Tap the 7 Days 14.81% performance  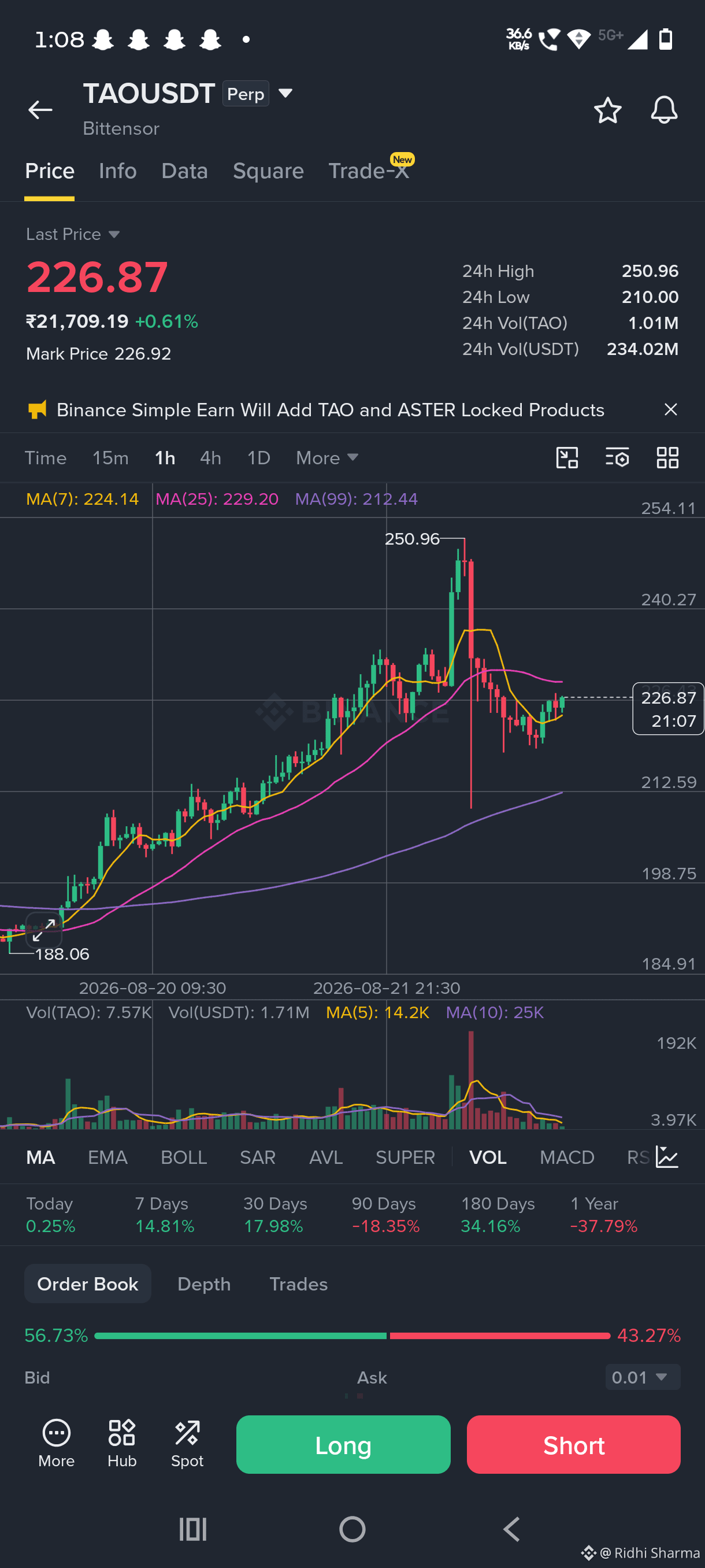point(165,1214)
